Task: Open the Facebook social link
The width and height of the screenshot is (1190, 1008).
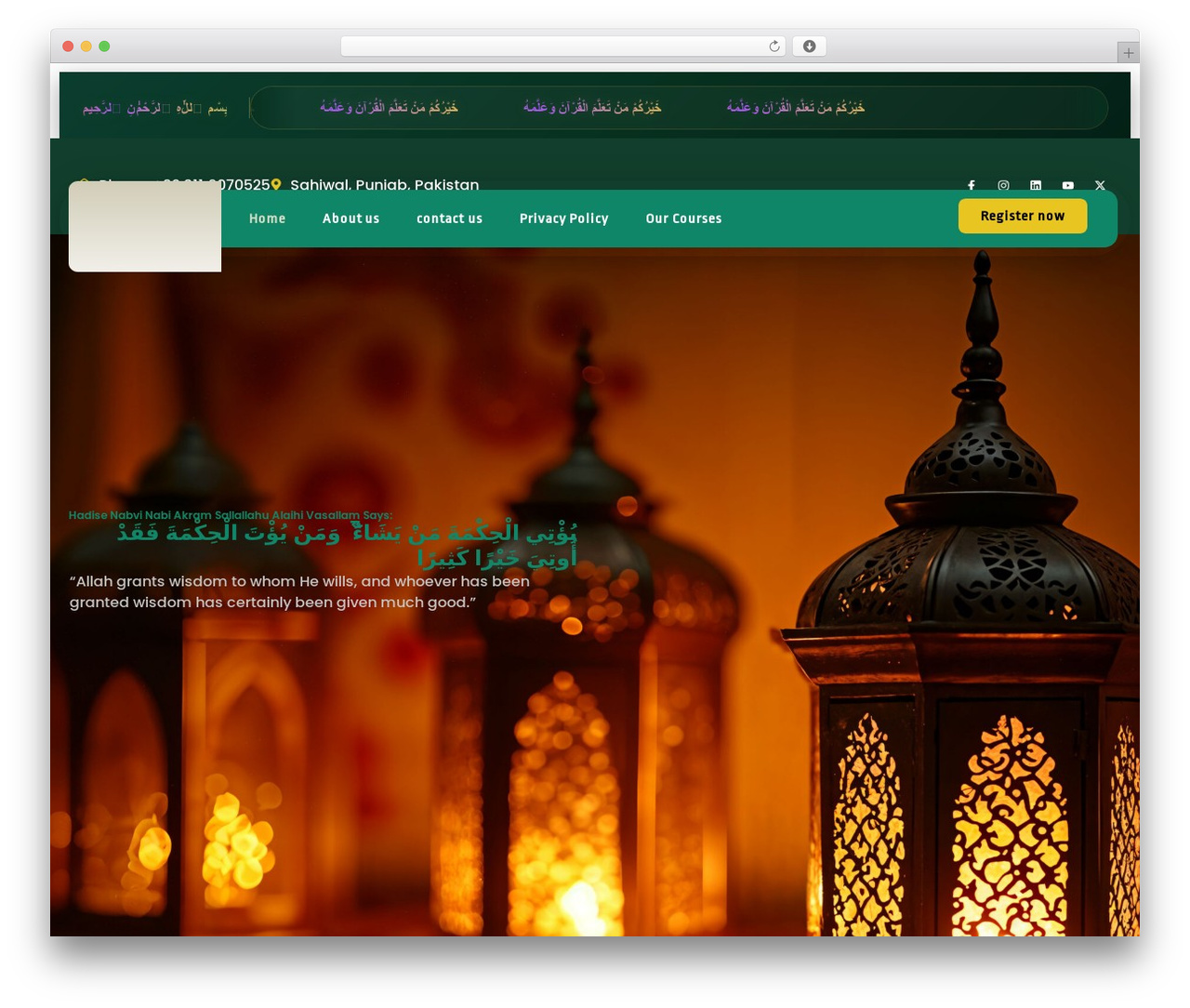Action: click(972, 185)
